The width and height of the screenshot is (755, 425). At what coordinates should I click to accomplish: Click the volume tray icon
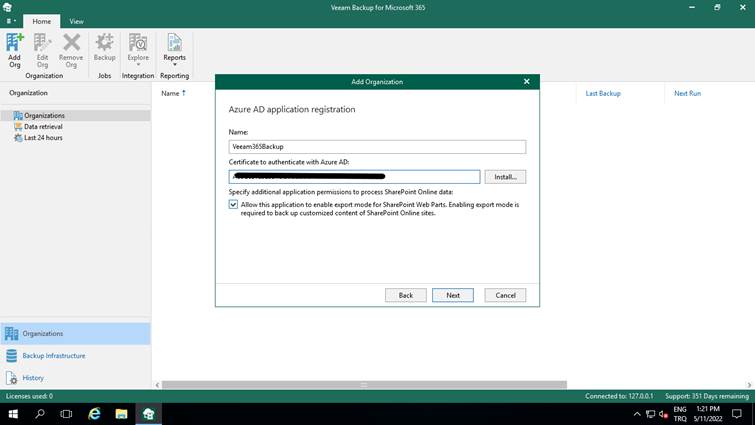point(664,414)
